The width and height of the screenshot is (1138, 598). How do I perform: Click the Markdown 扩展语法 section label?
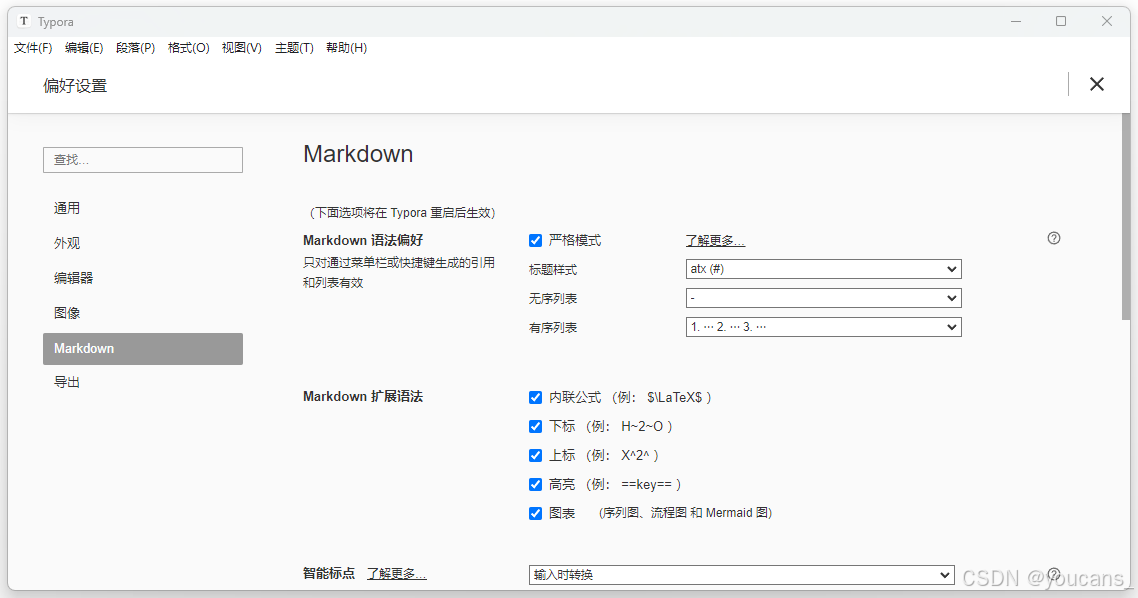click(363, 396)
